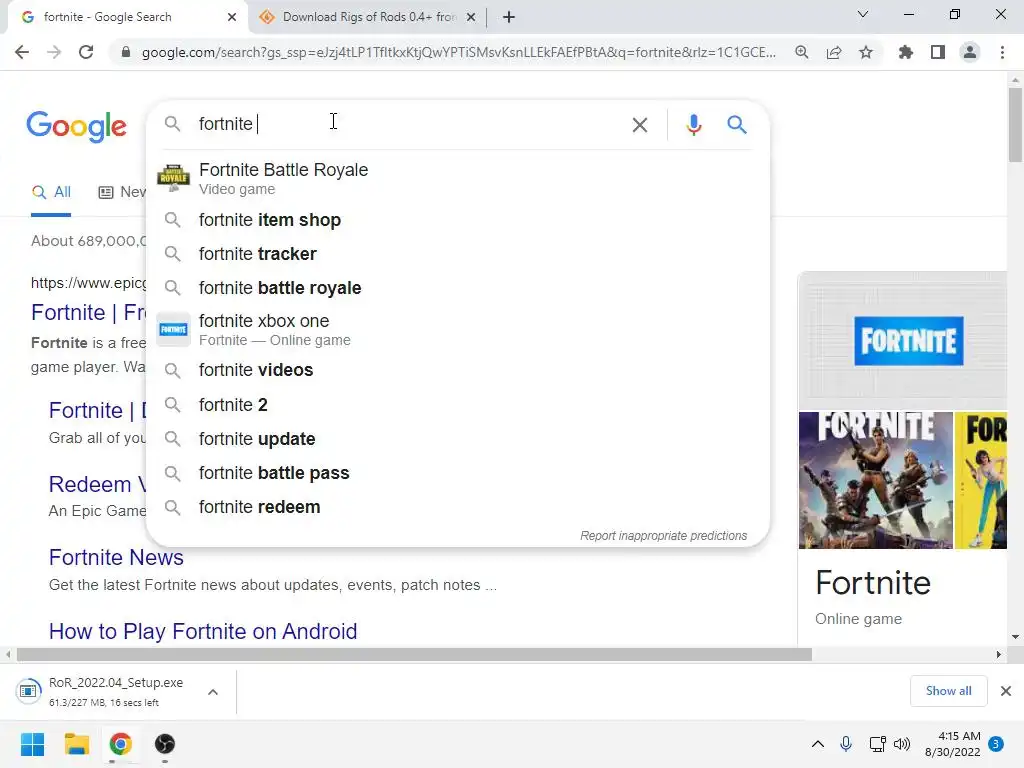Select the News search tab

click(122, 192)
